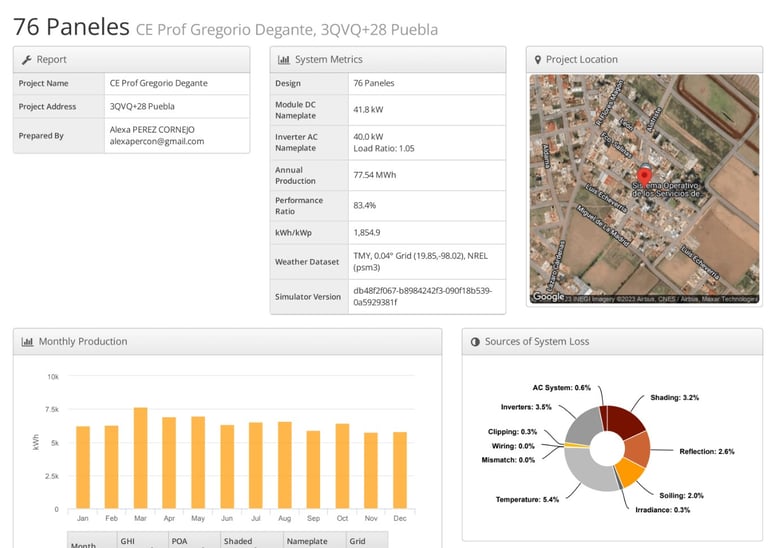This screenshot has width=768, height=548.
Task: Click the 'Prepared By' row label
Action: (41, 136)
